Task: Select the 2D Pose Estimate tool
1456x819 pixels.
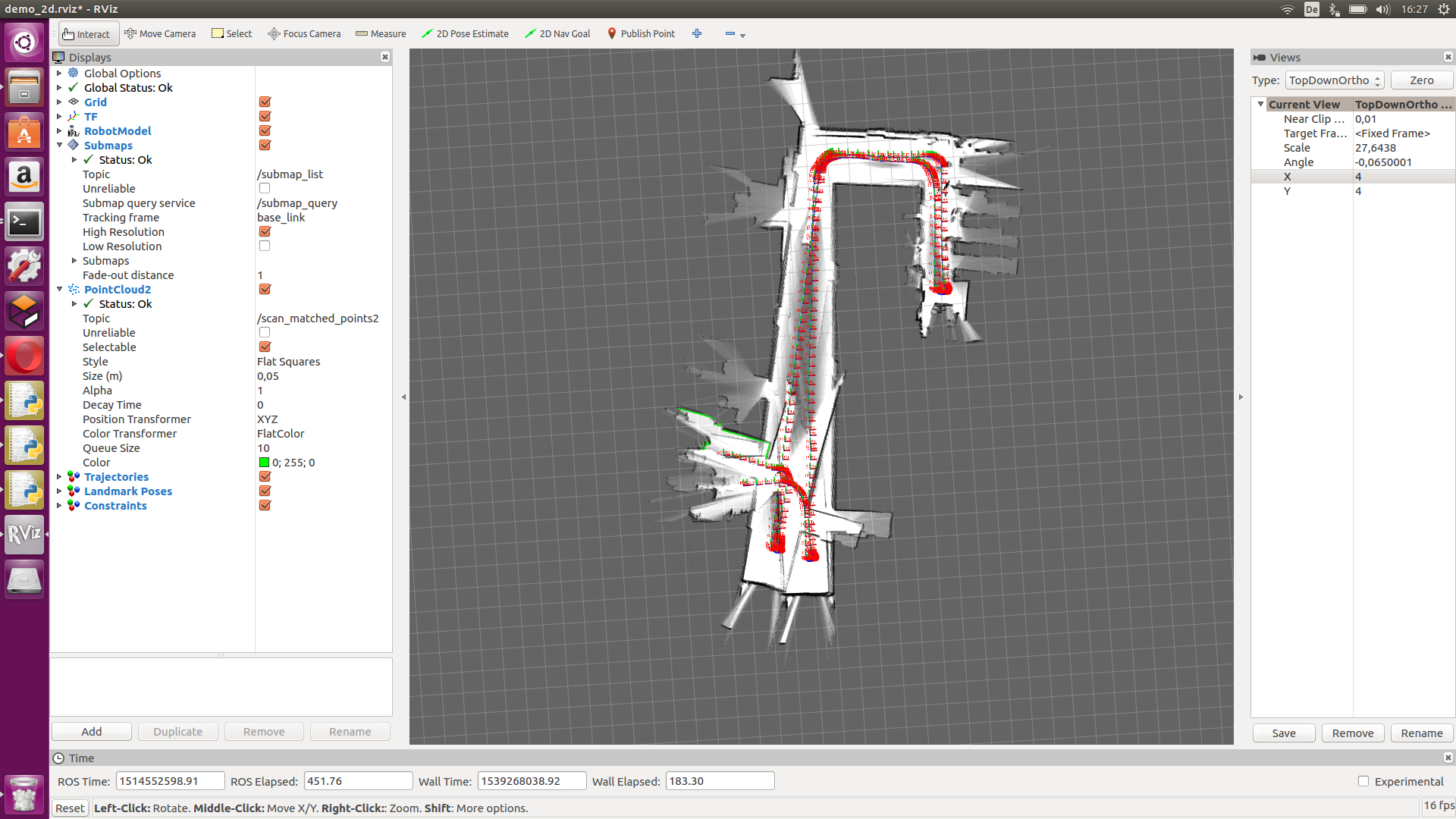Action: click(x=465, y=34)
